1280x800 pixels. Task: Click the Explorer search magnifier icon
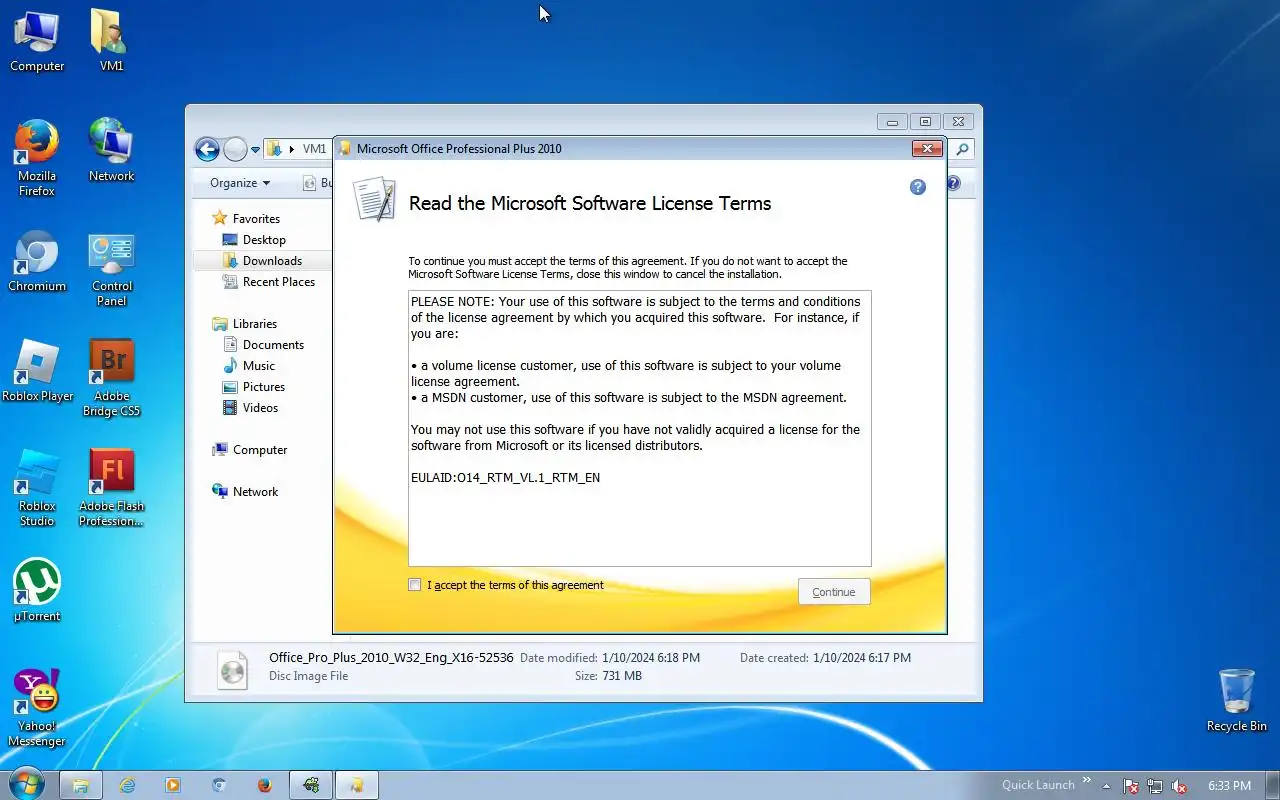coord(962,149)
